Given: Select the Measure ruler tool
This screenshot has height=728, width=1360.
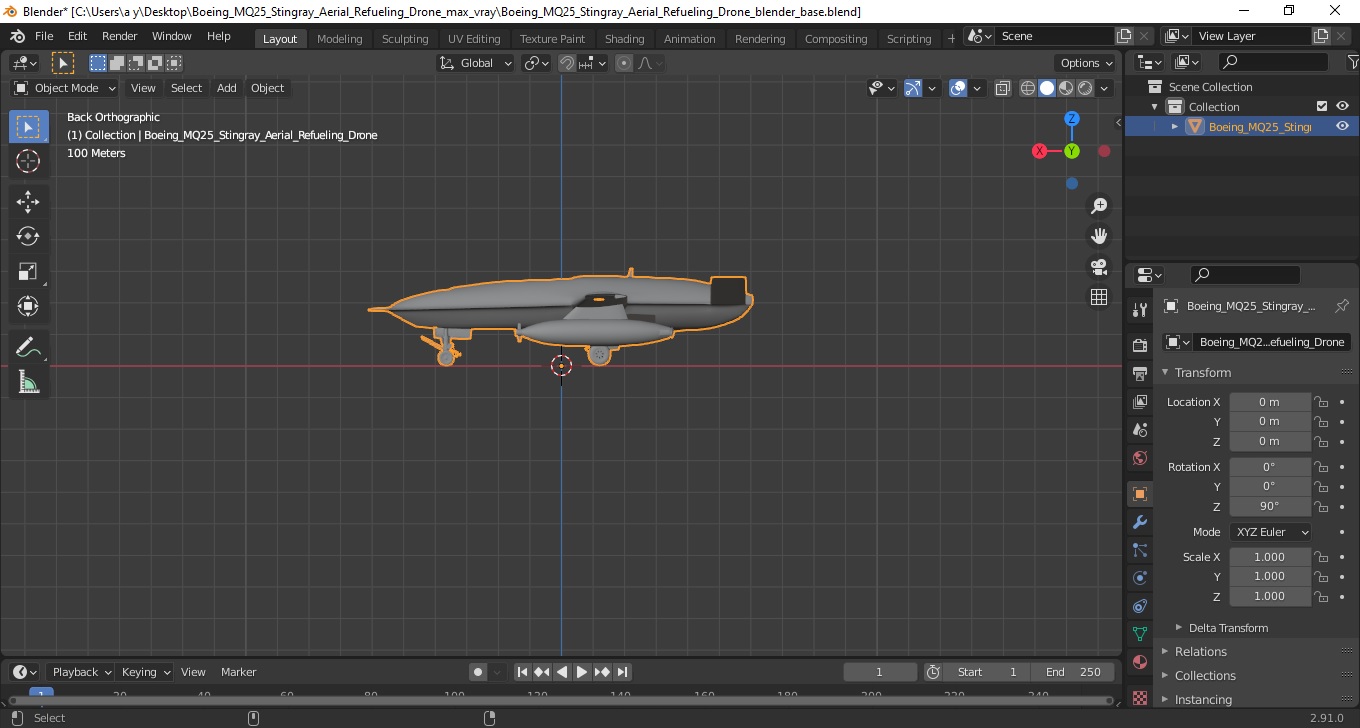Looking at the screenshot, I should 28,381.
